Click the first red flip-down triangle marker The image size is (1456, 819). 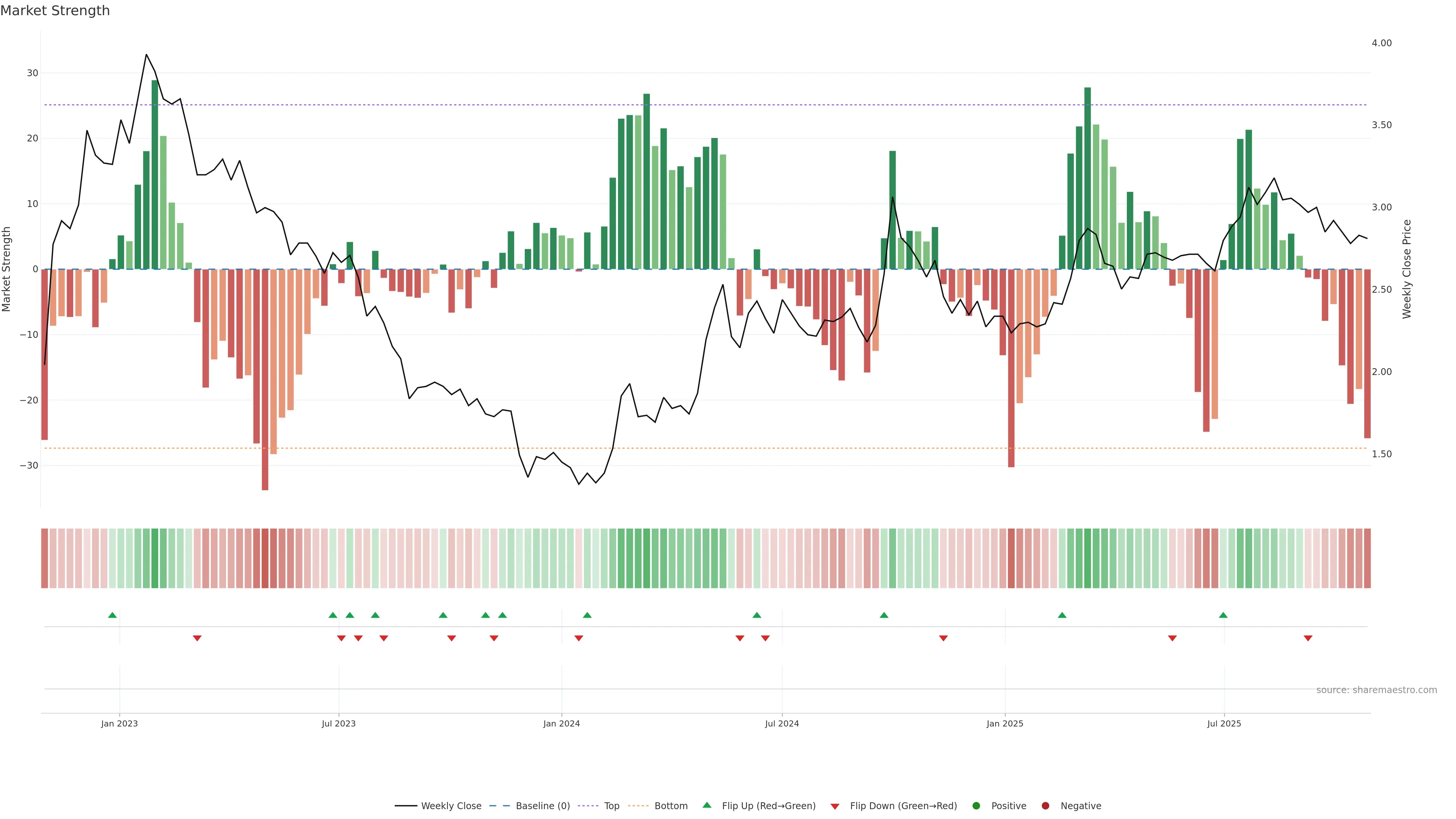(197, 638)
